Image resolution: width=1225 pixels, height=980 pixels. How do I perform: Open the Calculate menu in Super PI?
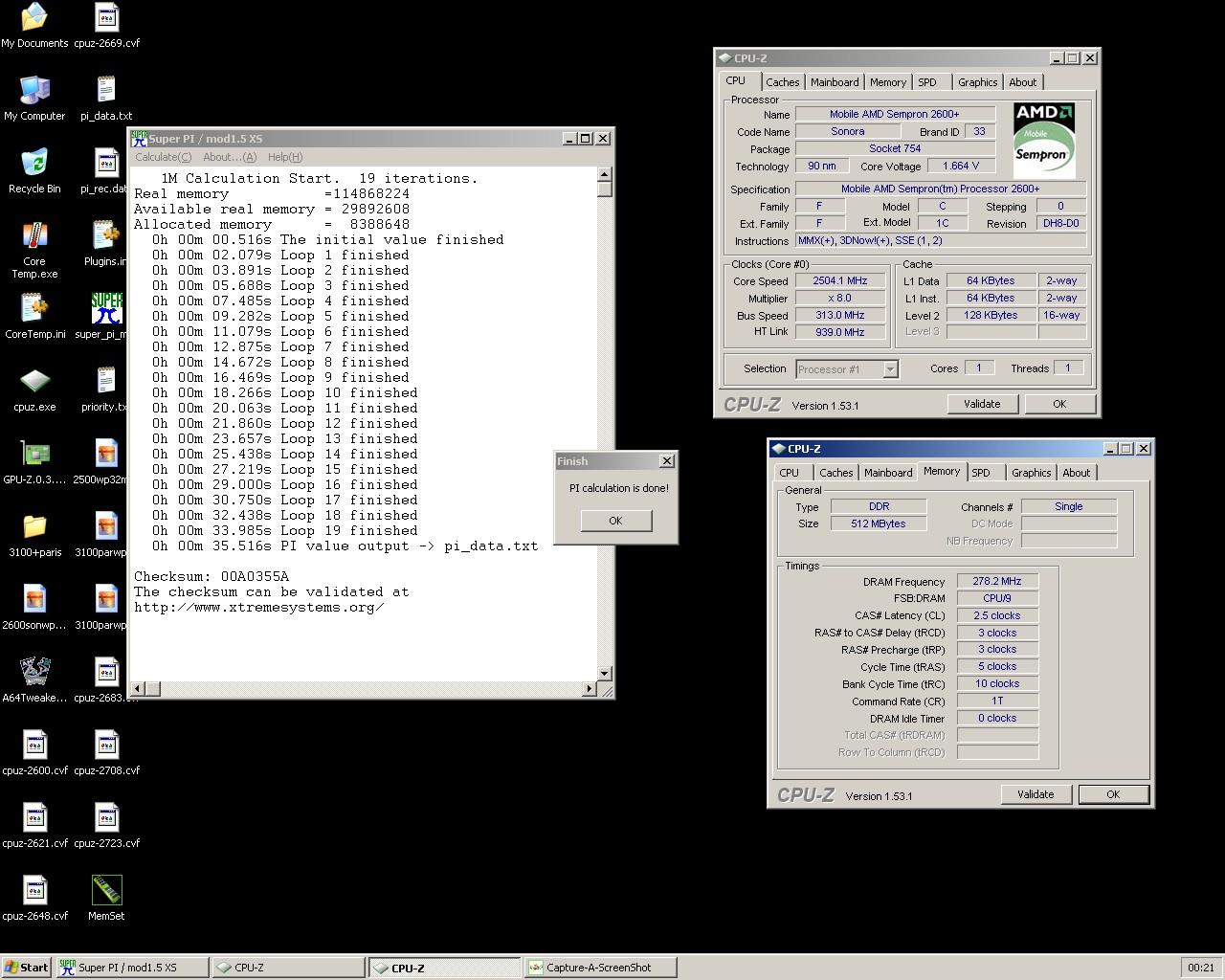coord(163,157)
